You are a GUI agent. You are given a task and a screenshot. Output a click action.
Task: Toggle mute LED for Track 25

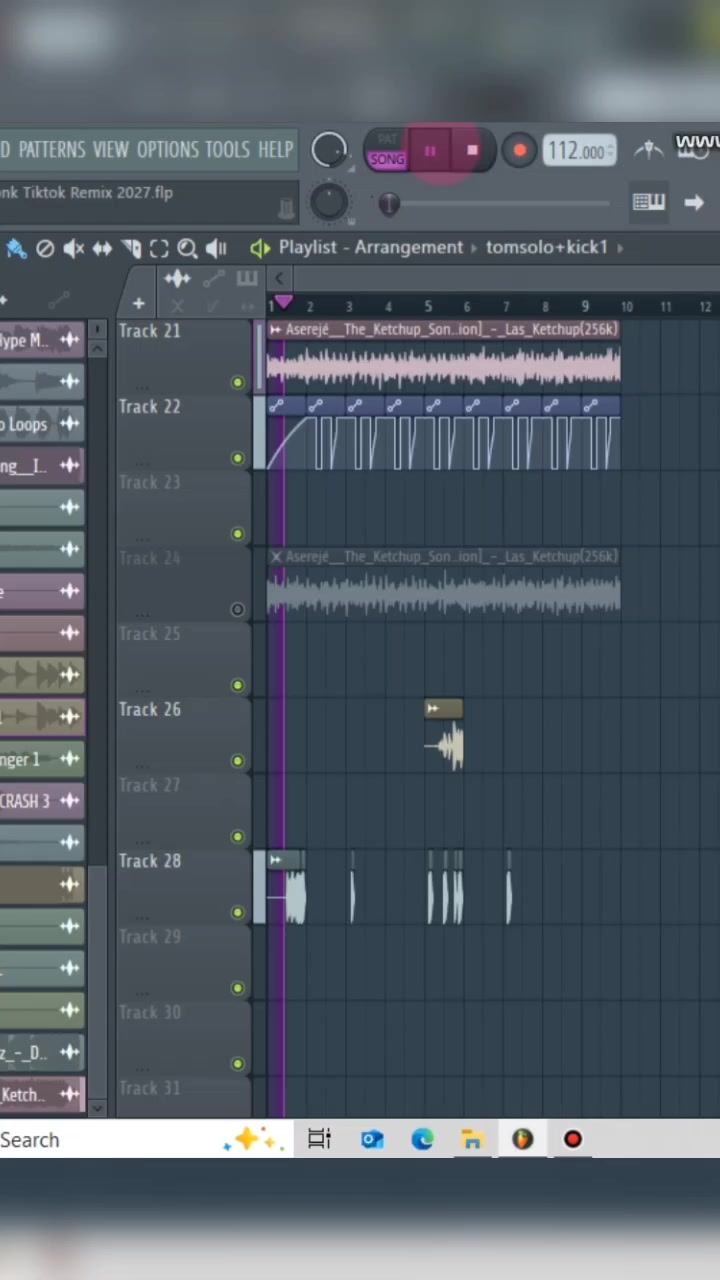(x=237, y=685)
